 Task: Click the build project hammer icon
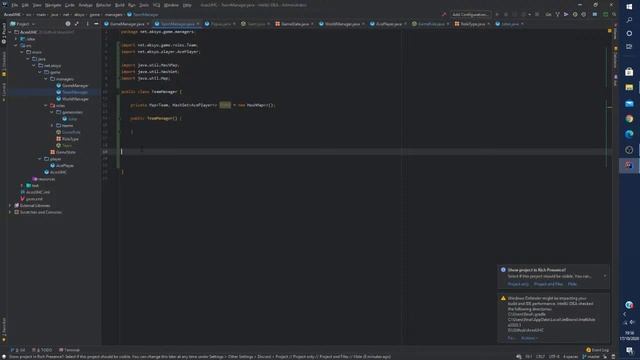point(444,14)
